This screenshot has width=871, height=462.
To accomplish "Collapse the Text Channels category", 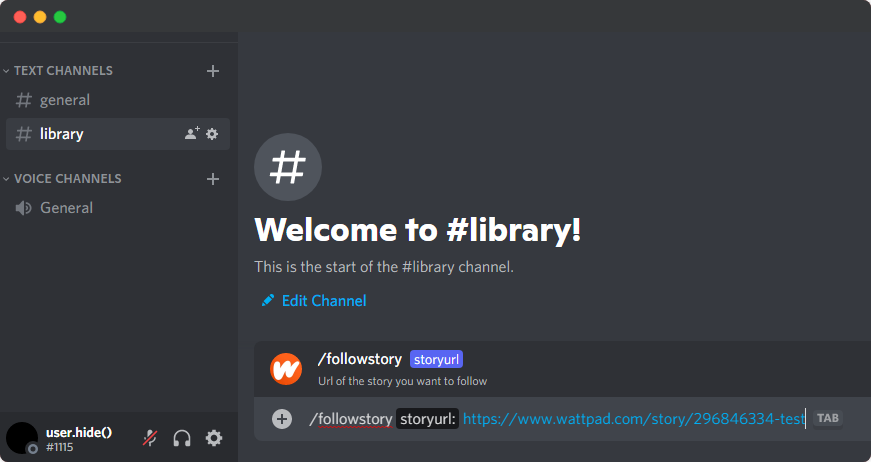I will click(x=62, y=71).
